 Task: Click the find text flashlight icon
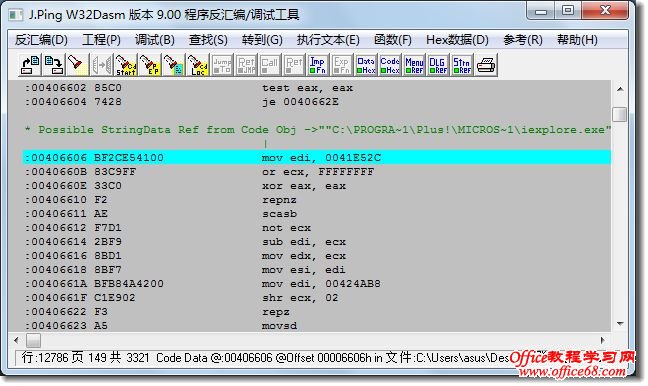point(78,65)
